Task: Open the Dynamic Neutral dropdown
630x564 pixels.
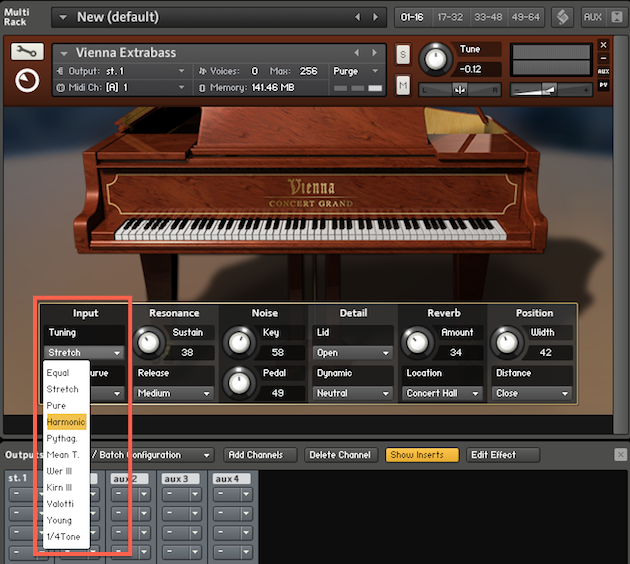Action: 352,393
